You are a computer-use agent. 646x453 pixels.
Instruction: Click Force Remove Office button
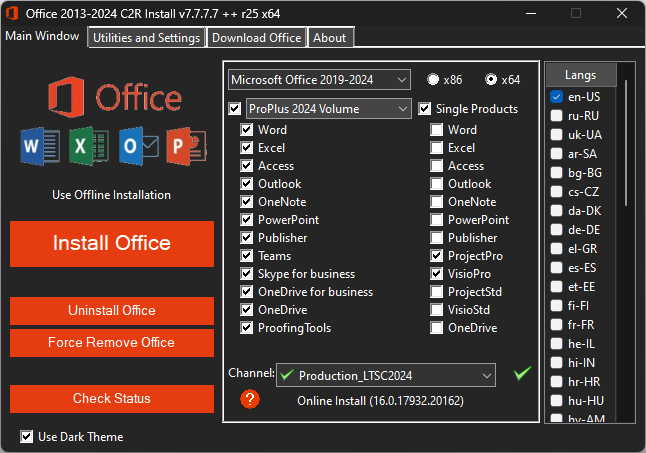pyautogui.click(x=112, y=343)
